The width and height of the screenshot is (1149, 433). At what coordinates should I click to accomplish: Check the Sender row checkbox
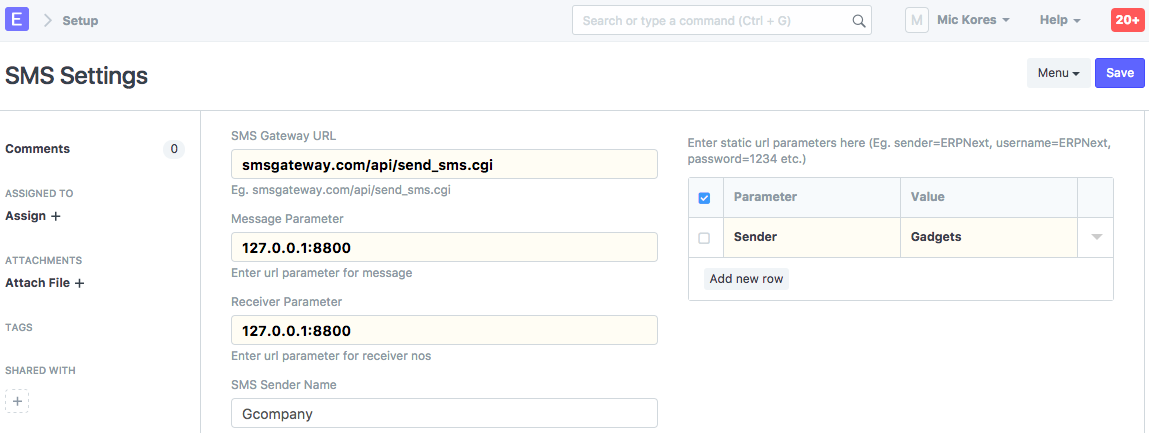click(704, 238)
